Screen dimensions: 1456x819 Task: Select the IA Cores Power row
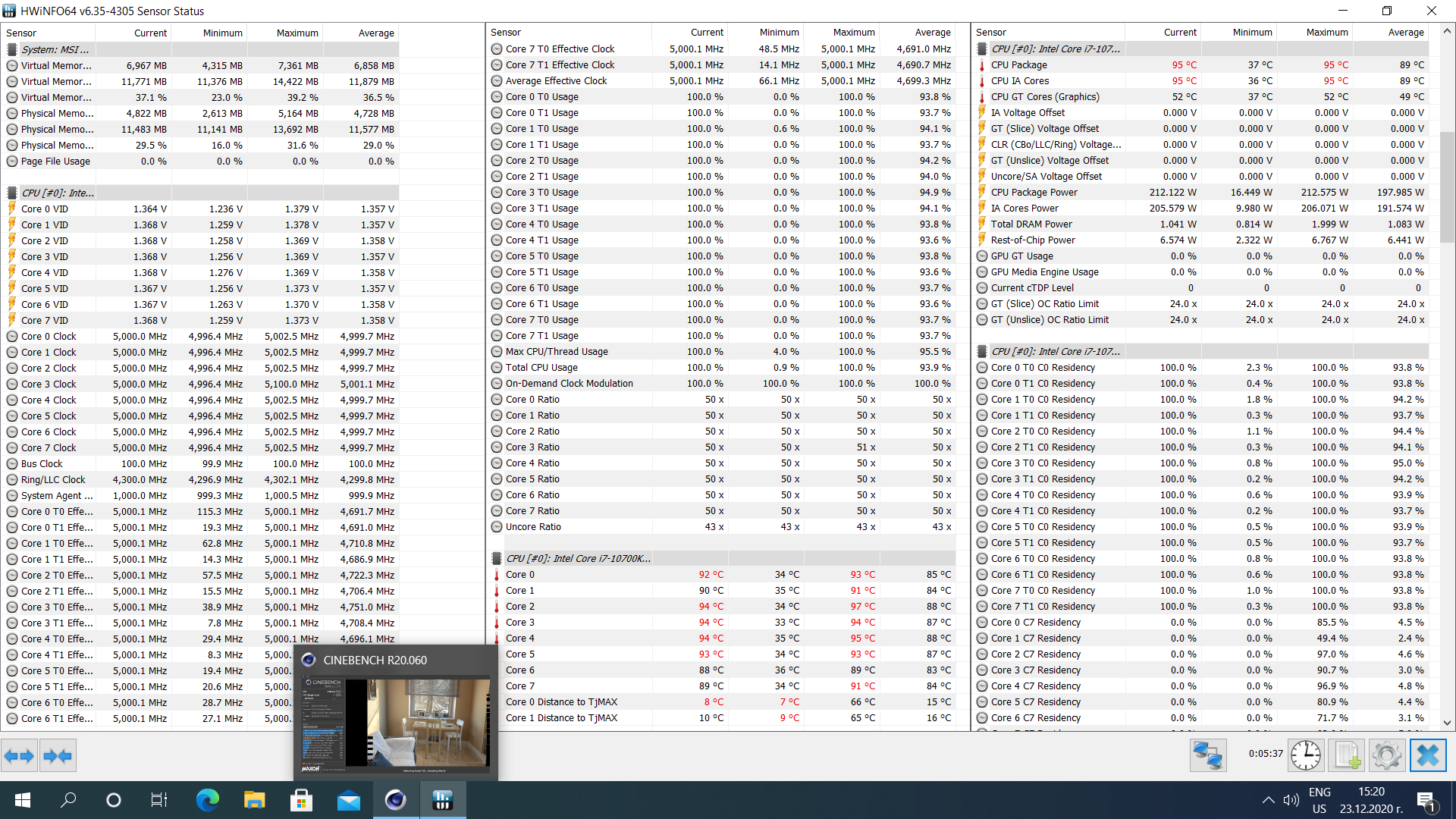point(1201,208)
